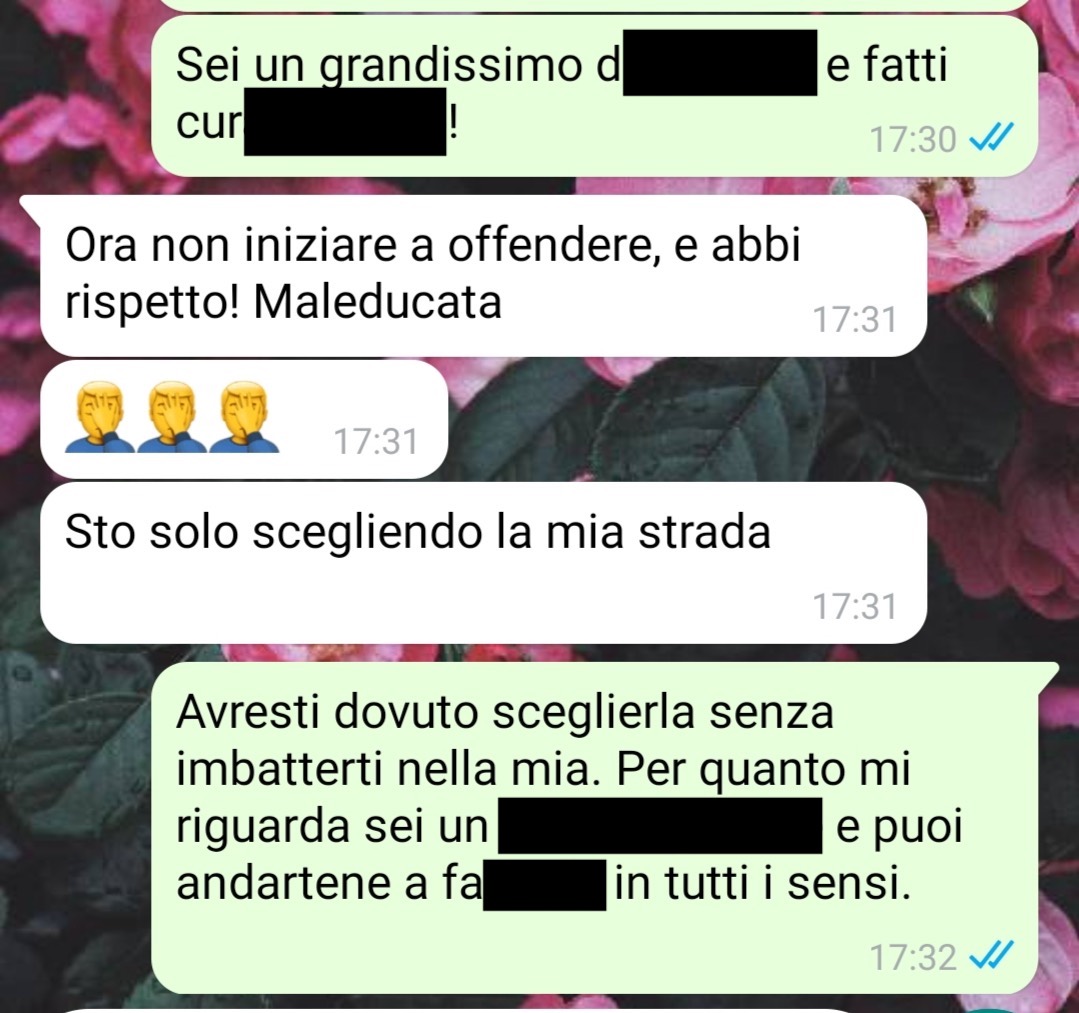The height and width of the screenshot is (1013, 1079).
Task: Tap the word 'Maleducata'
Action: (378, 302)
